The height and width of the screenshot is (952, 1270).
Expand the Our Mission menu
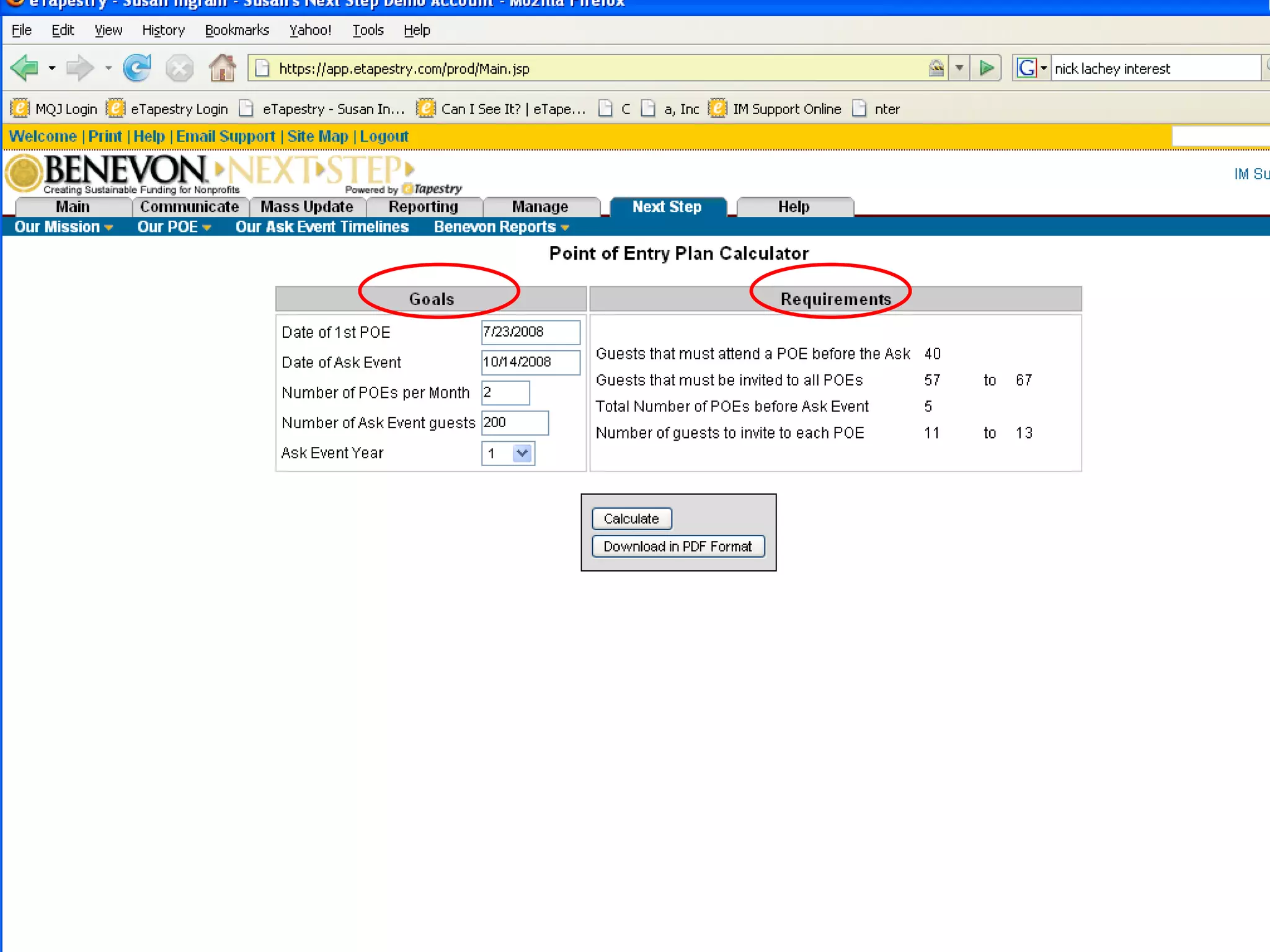click(x=63, y=227)
